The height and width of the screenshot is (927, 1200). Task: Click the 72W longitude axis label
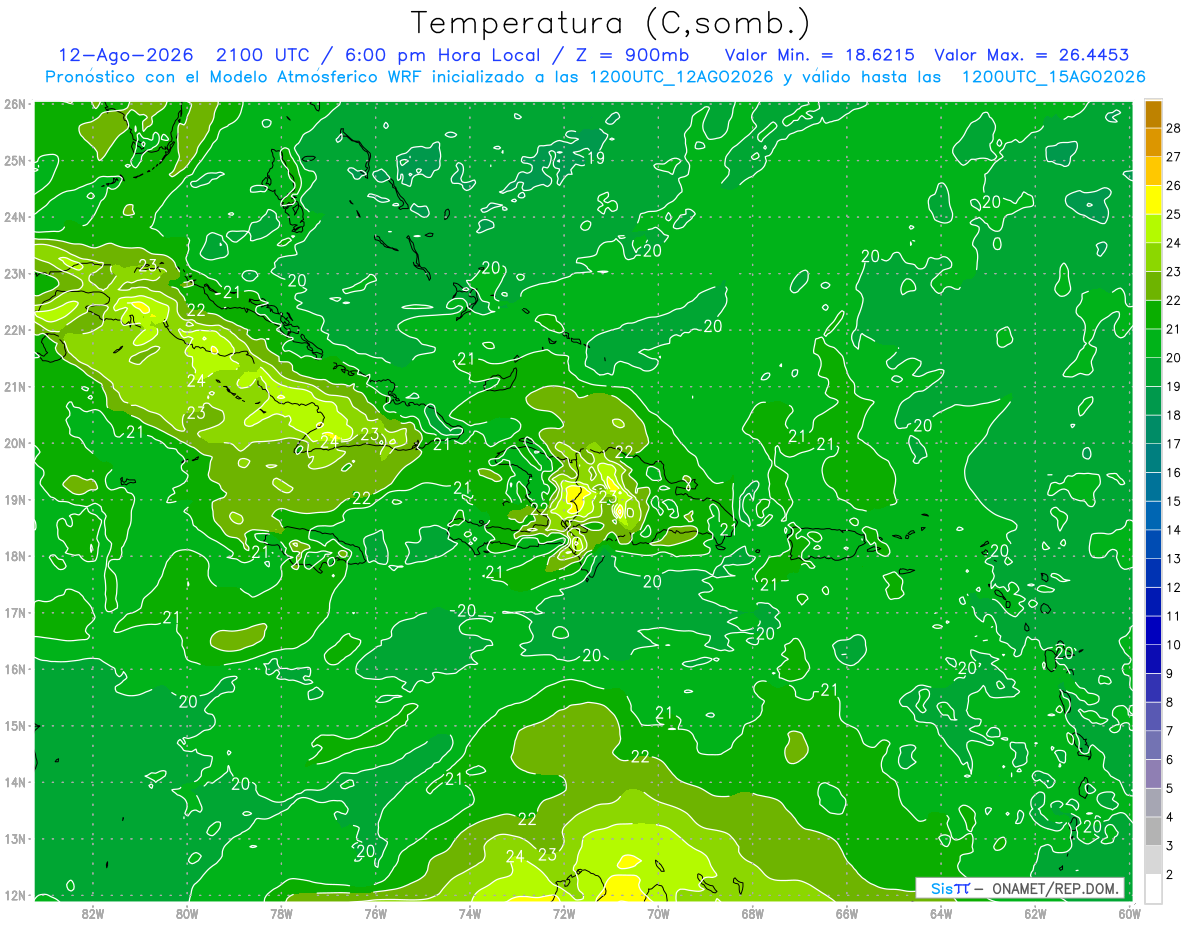pyautogui.click(x=564, y=912)
